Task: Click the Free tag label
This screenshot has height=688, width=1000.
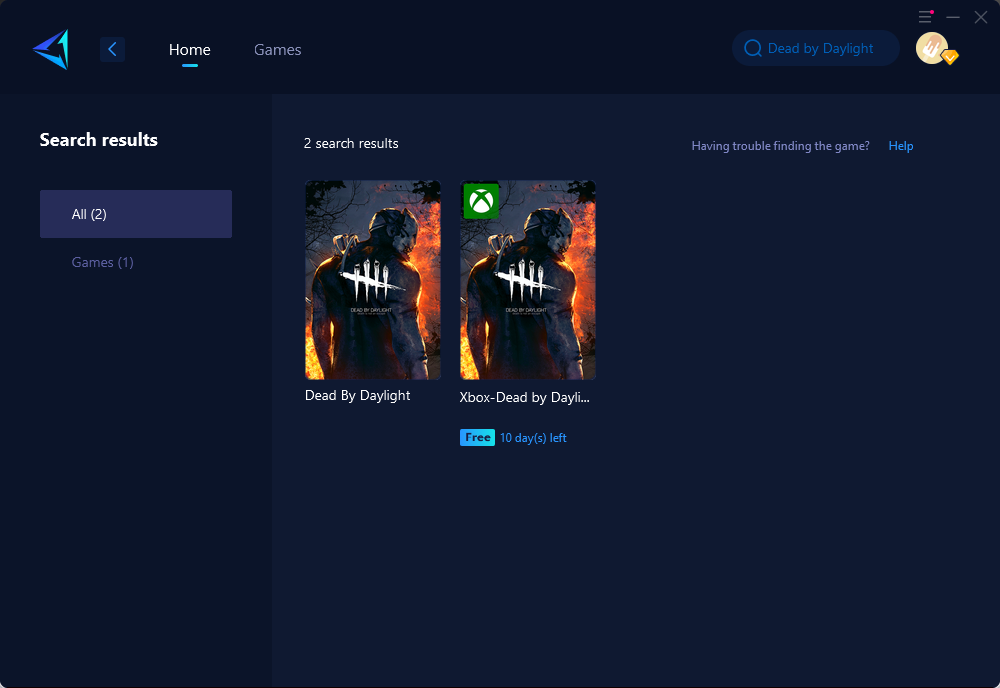Action: [x=477, y=437]
